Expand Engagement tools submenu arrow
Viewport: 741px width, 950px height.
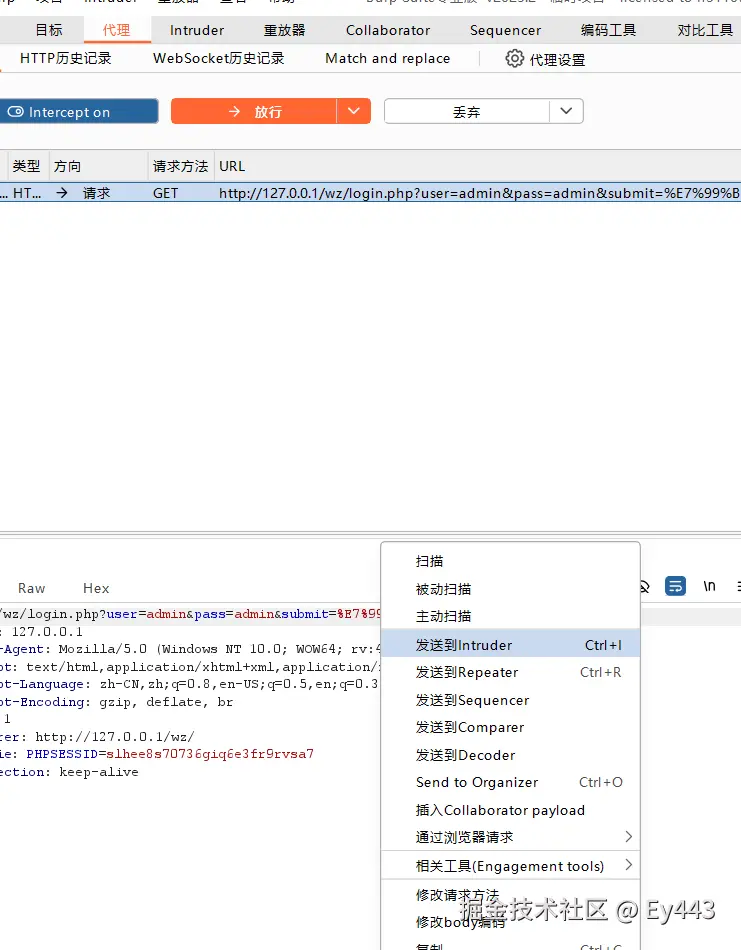pyautogui.click(x=628, y=865)
